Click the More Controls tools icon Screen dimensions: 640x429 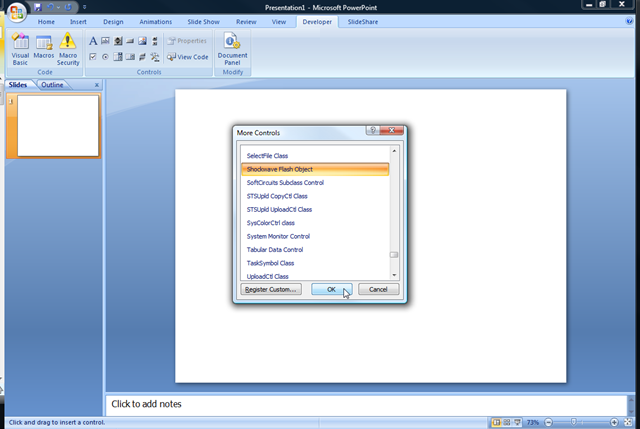coord(155,57)
